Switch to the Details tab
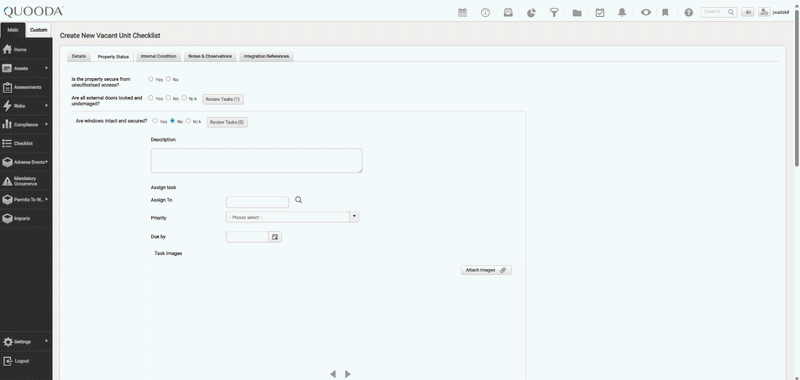The width and height of the screenshot is (800, 380). [79, 57]
